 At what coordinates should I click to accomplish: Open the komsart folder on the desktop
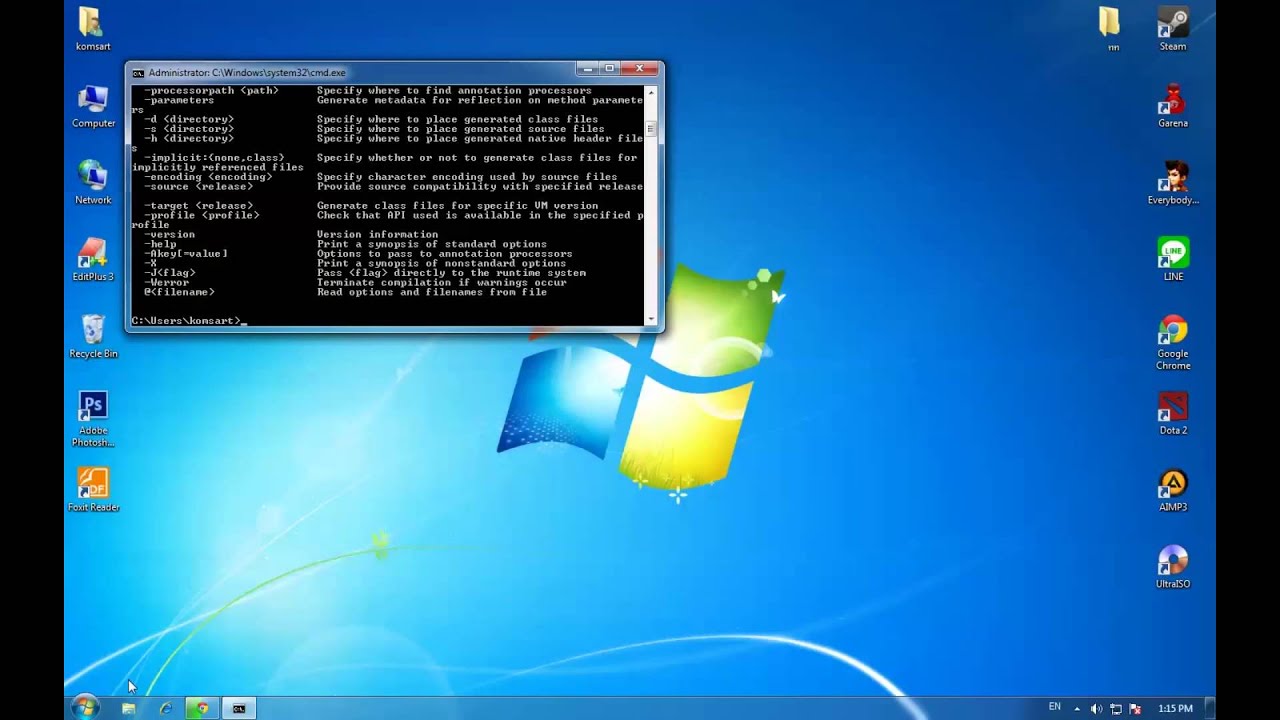92,29
